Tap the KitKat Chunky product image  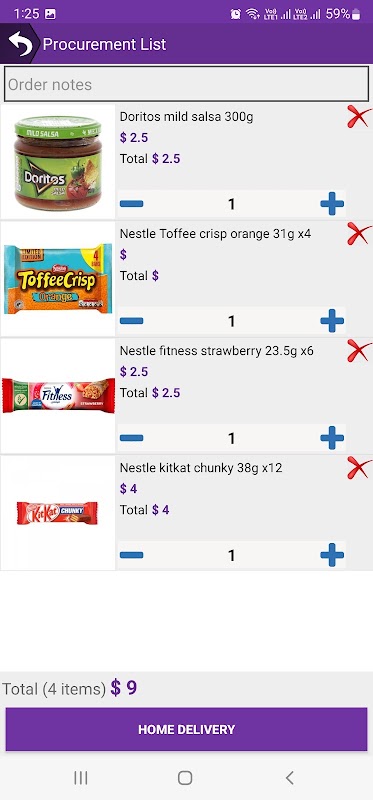pyautogui.click(x=58, y=513)
